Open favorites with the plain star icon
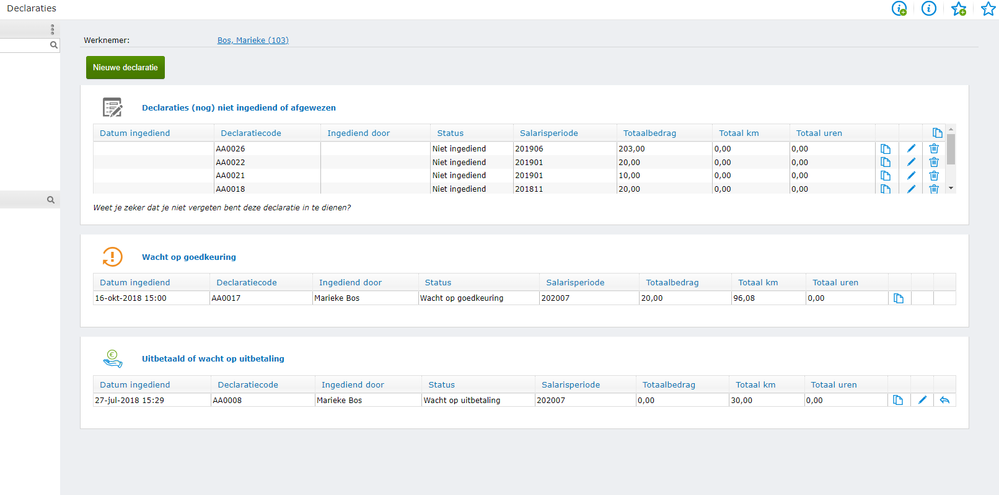Screen dimensions: 999x495 988,9
